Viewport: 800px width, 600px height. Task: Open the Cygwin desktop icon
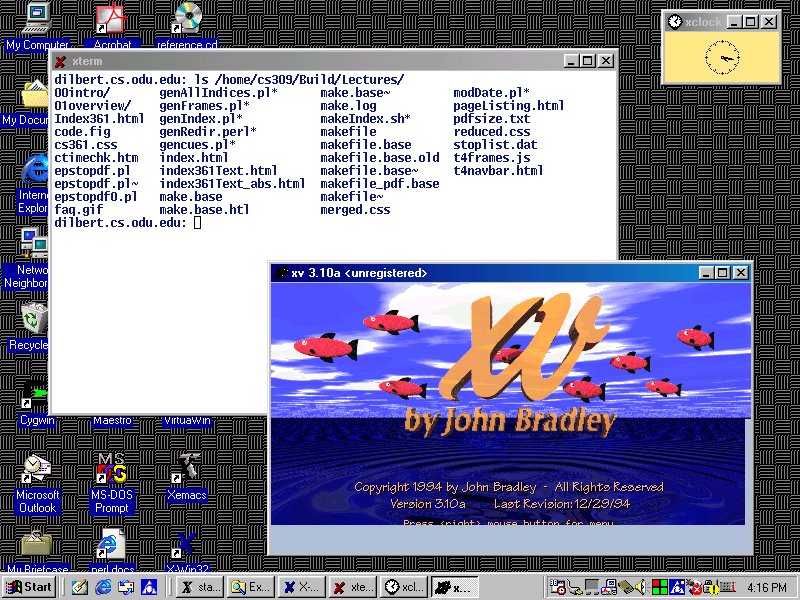[36, 398]
